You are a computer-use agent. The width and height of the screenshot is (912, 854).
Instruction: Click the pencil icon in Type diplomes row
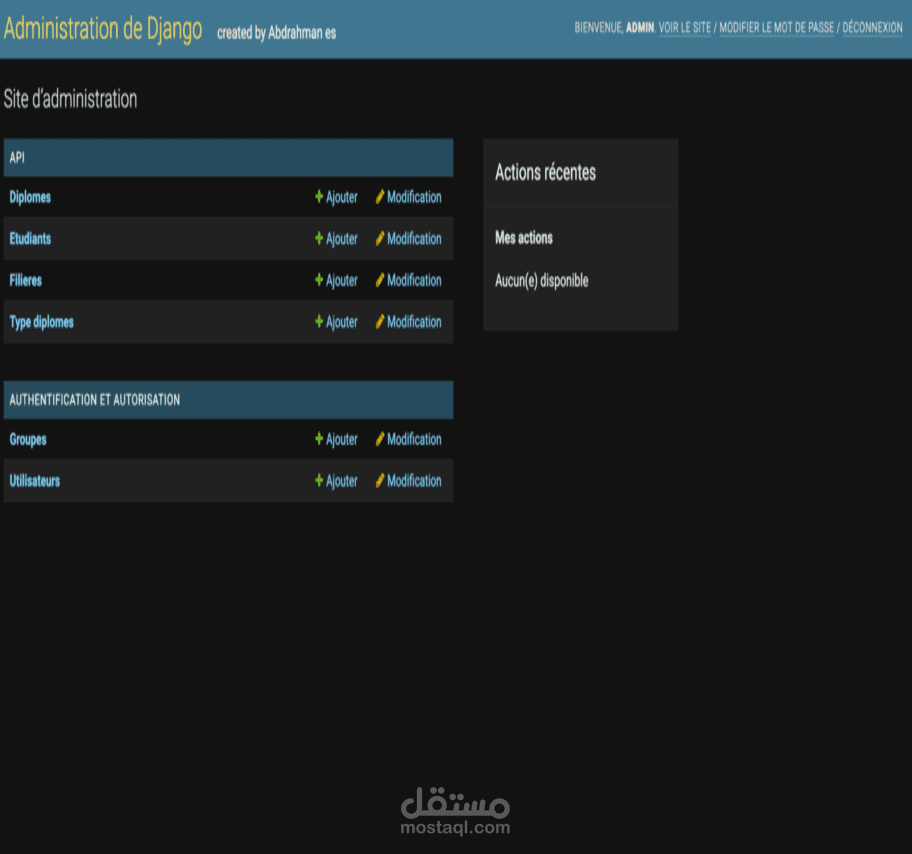click(380, 321)
